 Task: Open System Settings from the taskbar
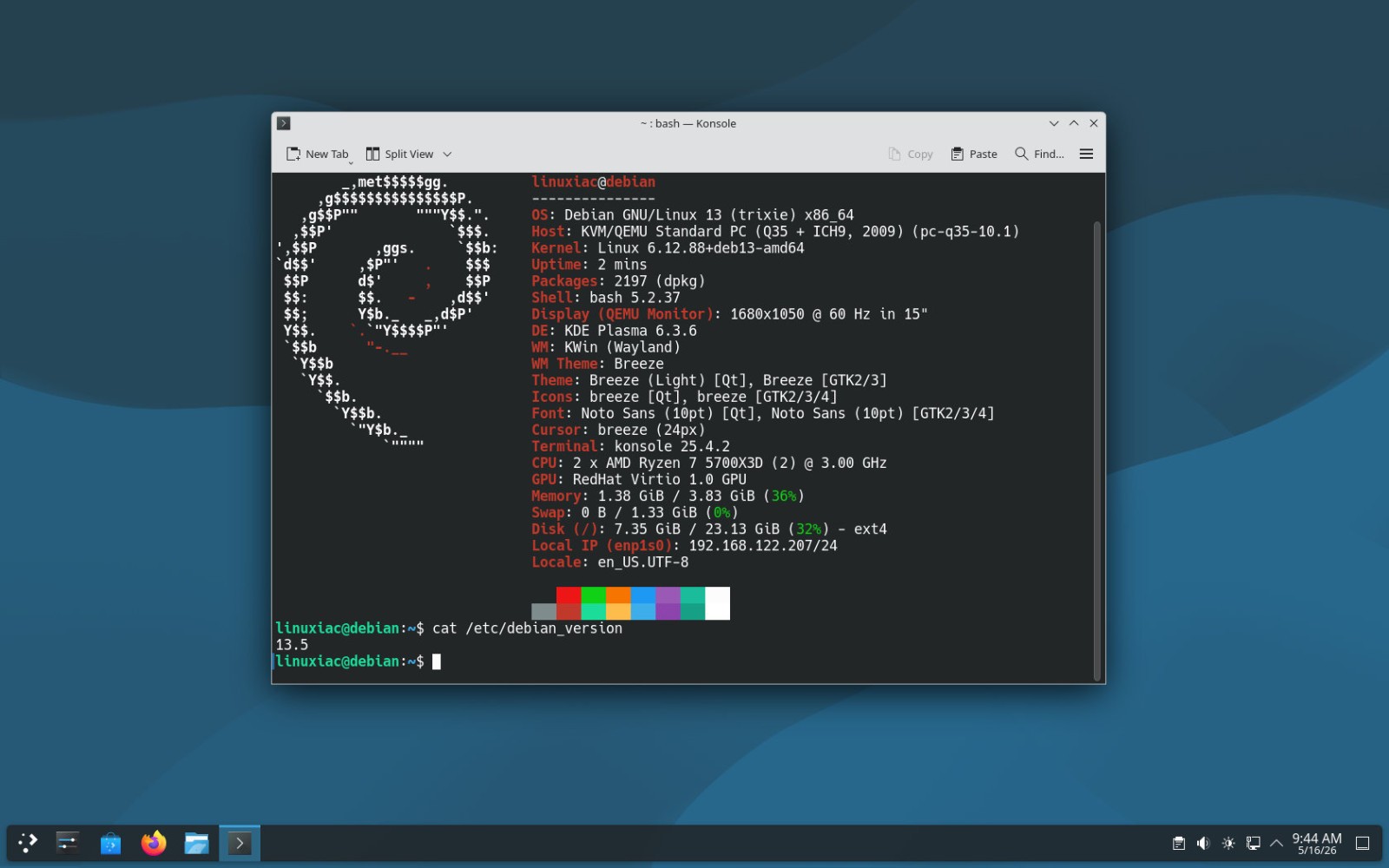(x=68, y=843)
